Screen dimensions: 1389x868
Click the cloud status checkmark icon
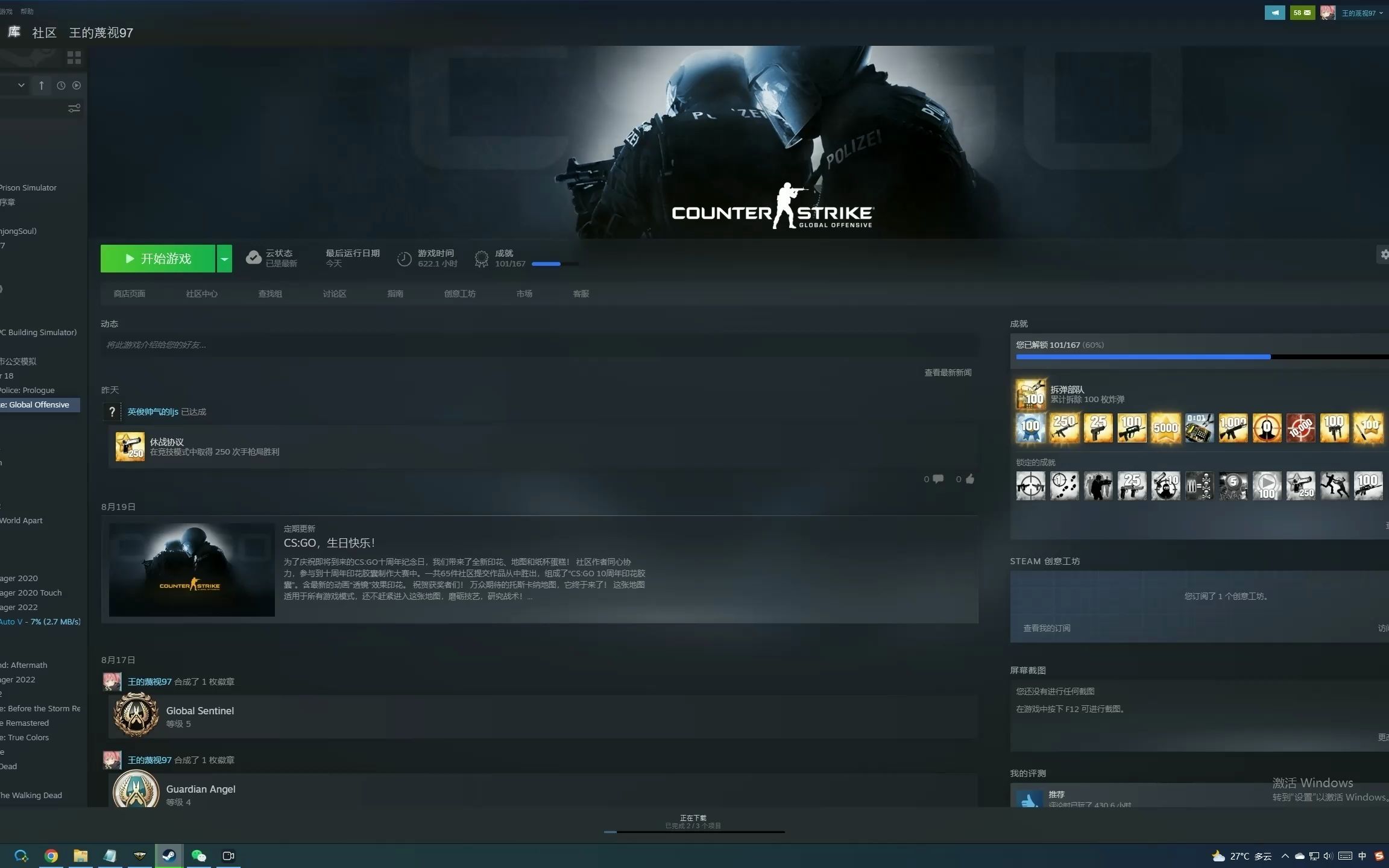tap(254, 258)
